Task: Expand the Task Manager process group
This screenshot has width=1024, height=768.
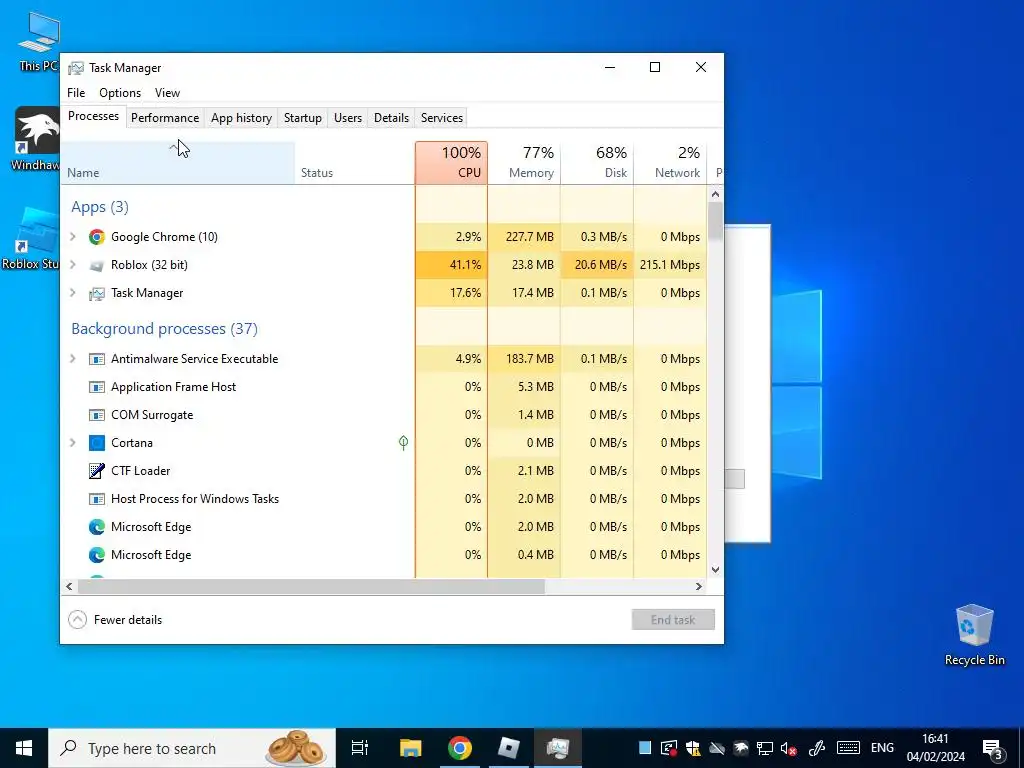Action: click(73, 293)
